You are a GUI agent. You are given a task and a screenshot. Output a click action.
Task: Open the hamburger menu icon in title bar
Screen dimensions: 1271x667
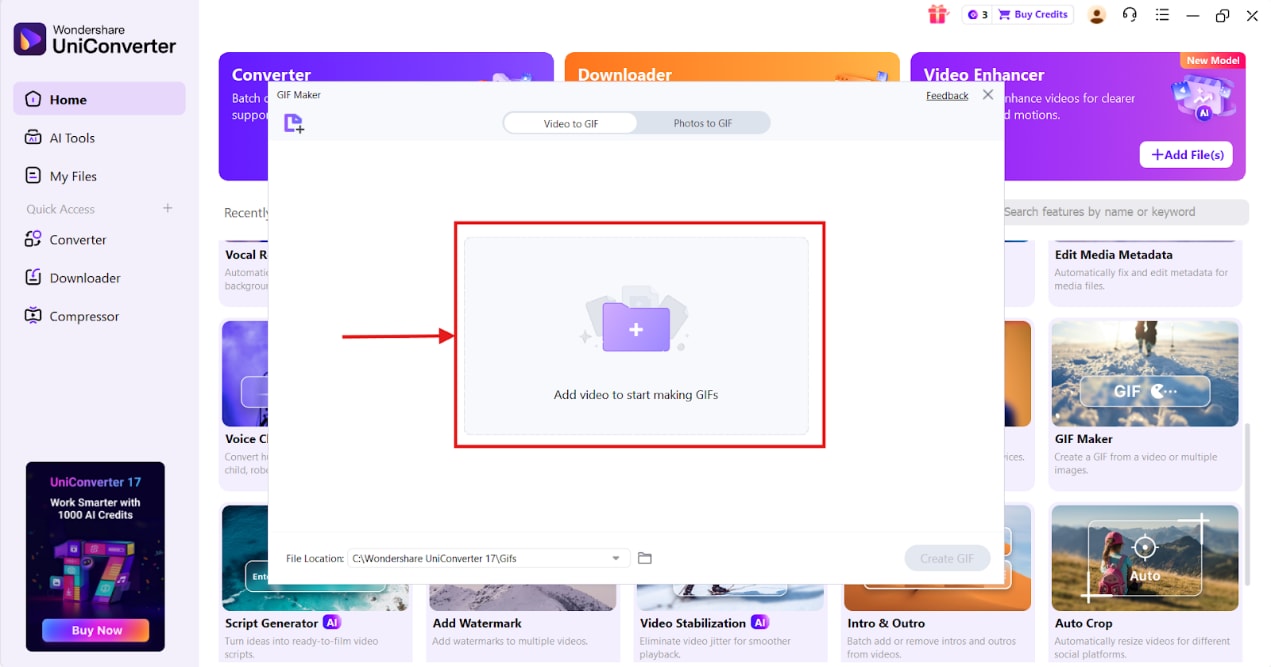tap(1162, 15)
